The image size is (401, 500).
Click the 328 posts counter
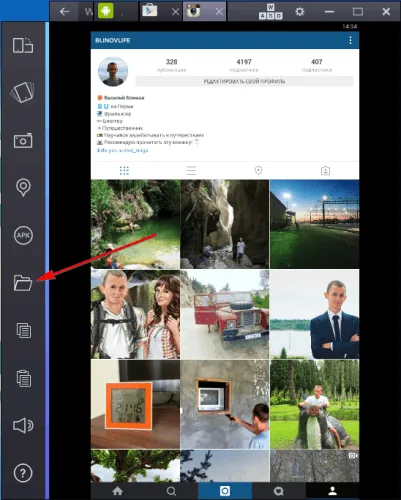point(172,65)
